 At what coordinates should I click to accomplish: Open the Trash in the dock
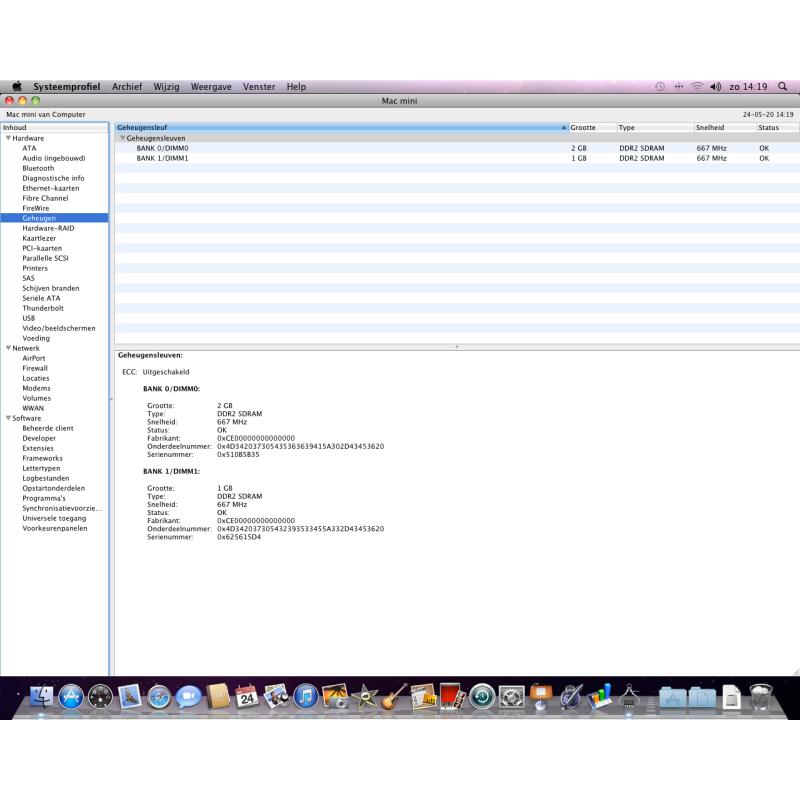point(761,697)
